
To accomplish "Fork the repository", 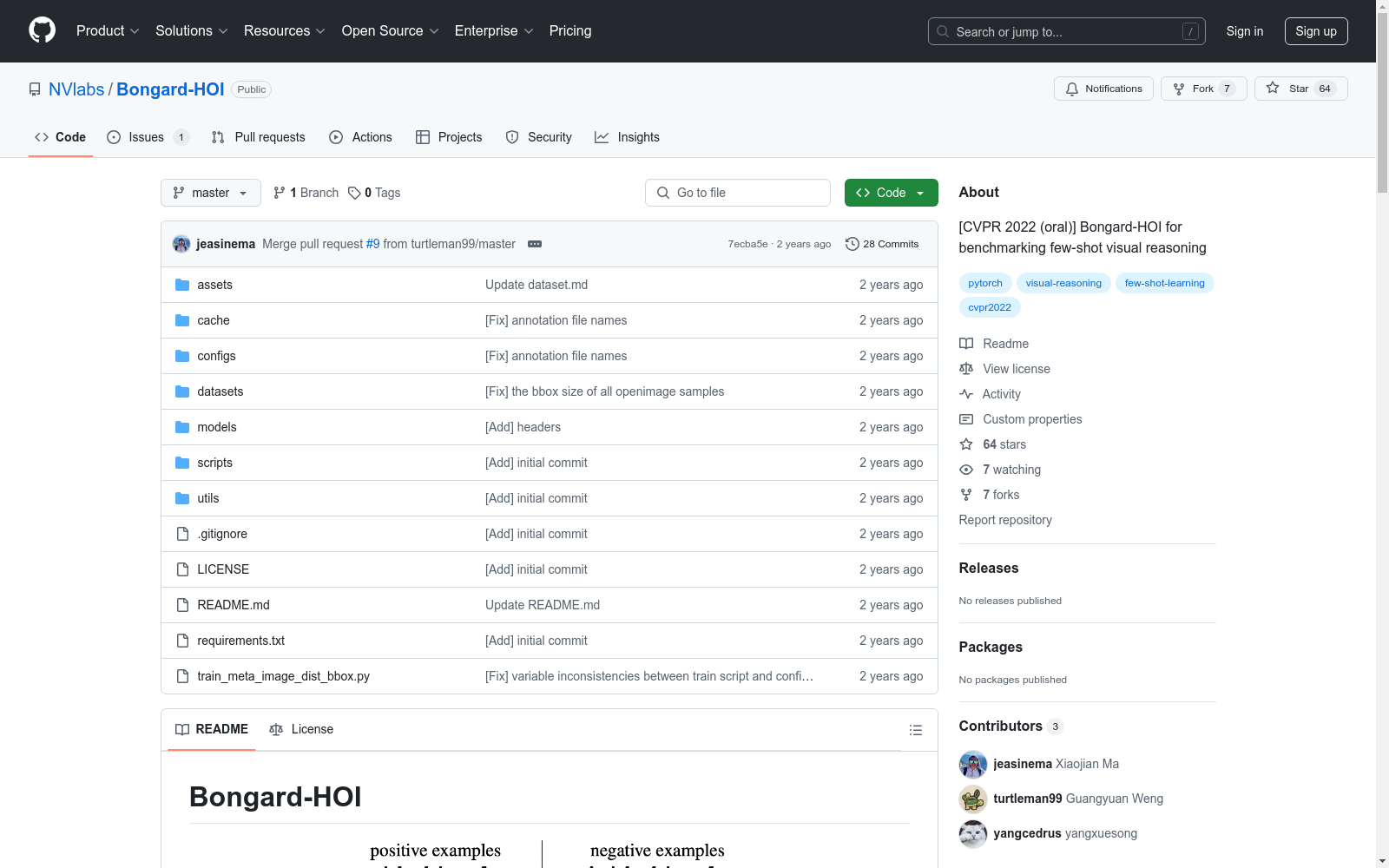I will [x=1204, y=89].
